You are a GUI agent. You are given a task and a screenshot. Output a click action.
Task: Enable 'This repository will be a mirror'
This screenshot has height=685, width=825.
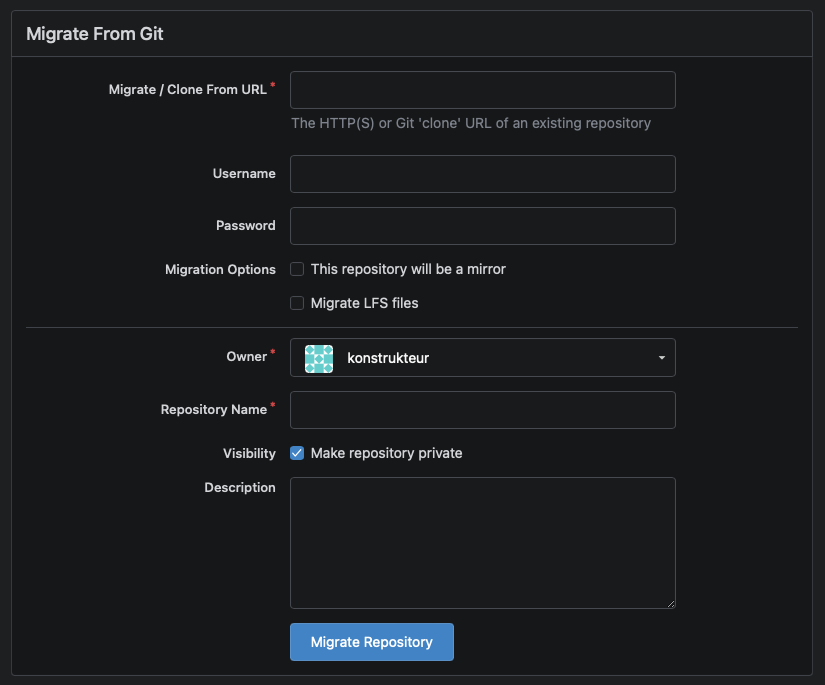(297, 269)
